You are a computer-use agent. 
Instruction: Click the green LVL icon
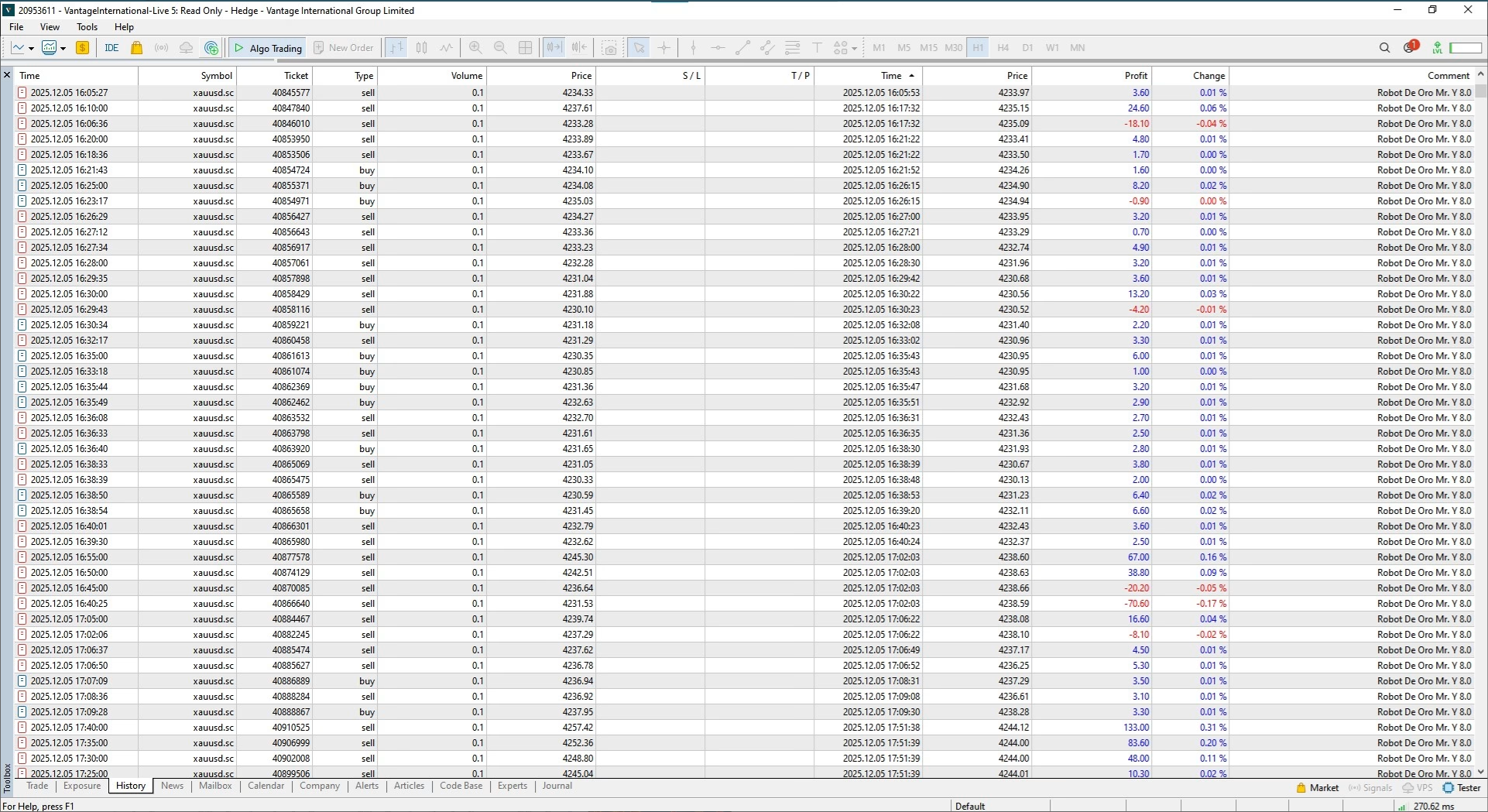point(1437,48)
